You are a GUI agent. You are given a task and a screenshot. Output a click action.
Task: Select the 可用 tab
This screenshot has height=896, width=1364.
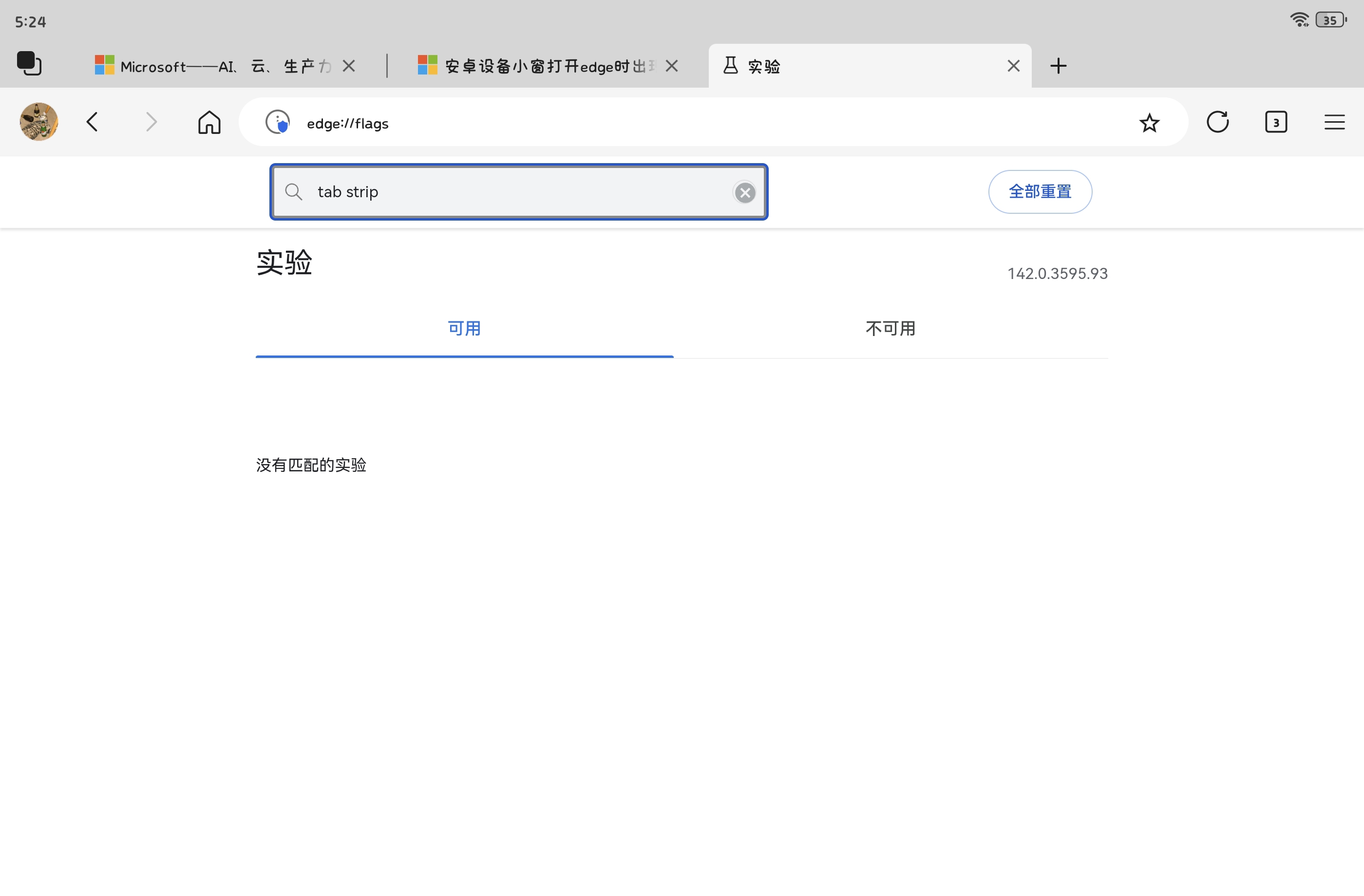tap(464, 329)
